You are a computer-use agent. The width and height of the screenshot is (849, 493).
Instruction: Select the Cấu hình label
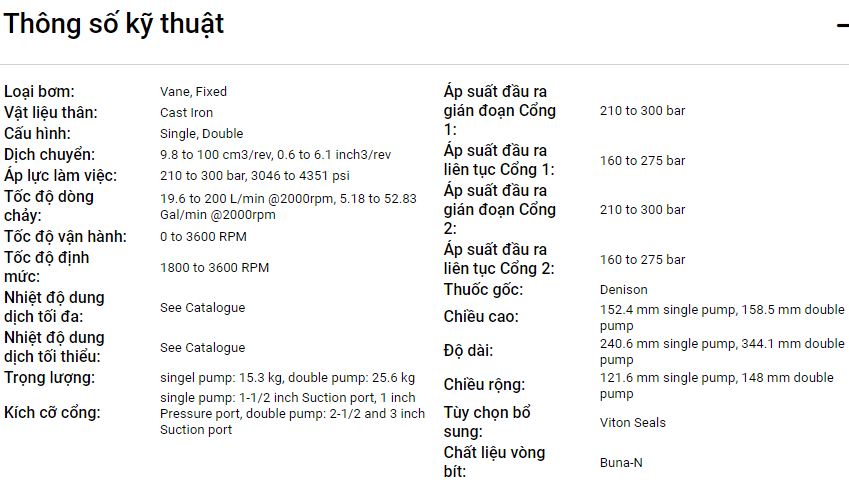[38, 133]
